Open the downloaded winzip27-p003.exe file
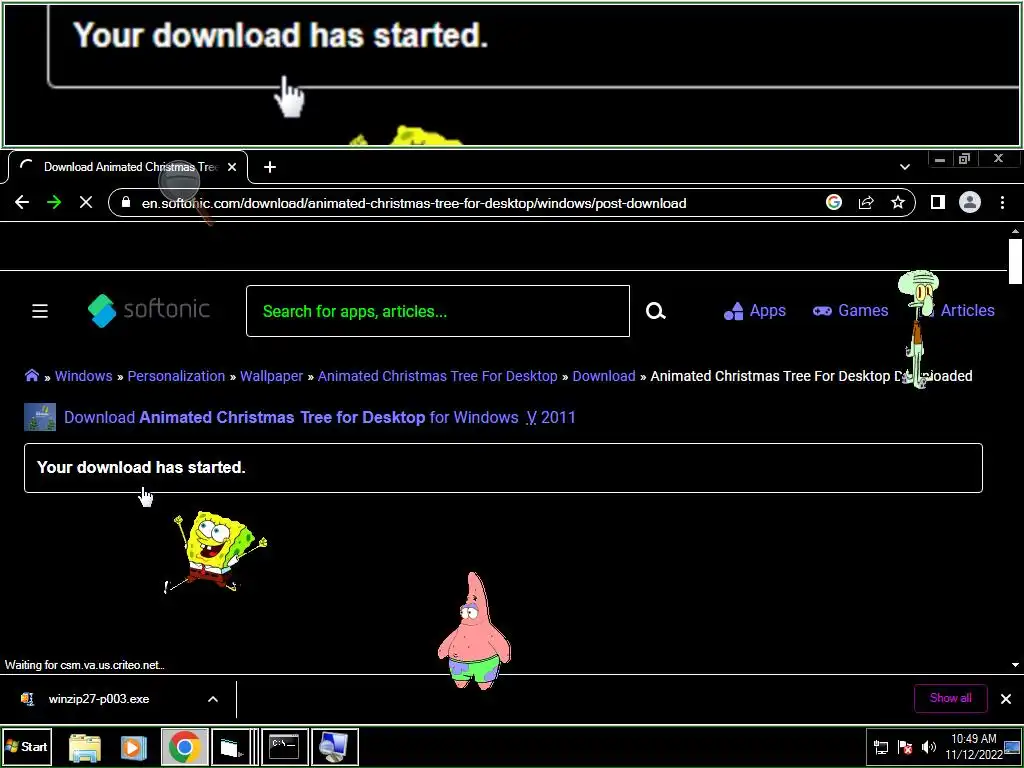 click(x=98, y=699)
